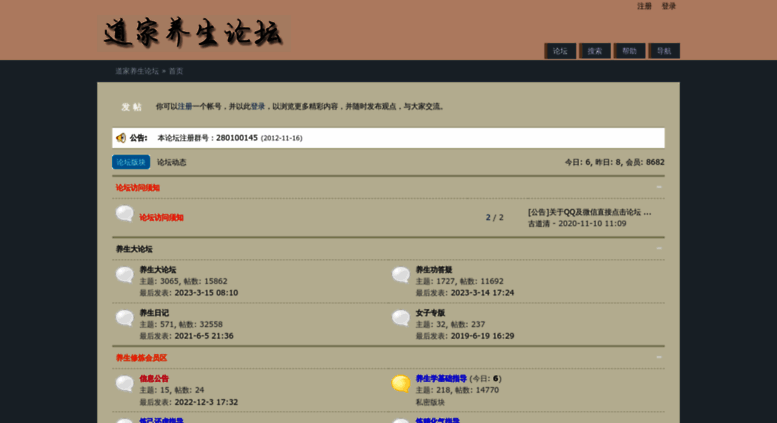Open latest post [公告]关于QQ及微信直接点击论坛
Image resolution: width=777 pixels, height=423 pixels.
590,212
